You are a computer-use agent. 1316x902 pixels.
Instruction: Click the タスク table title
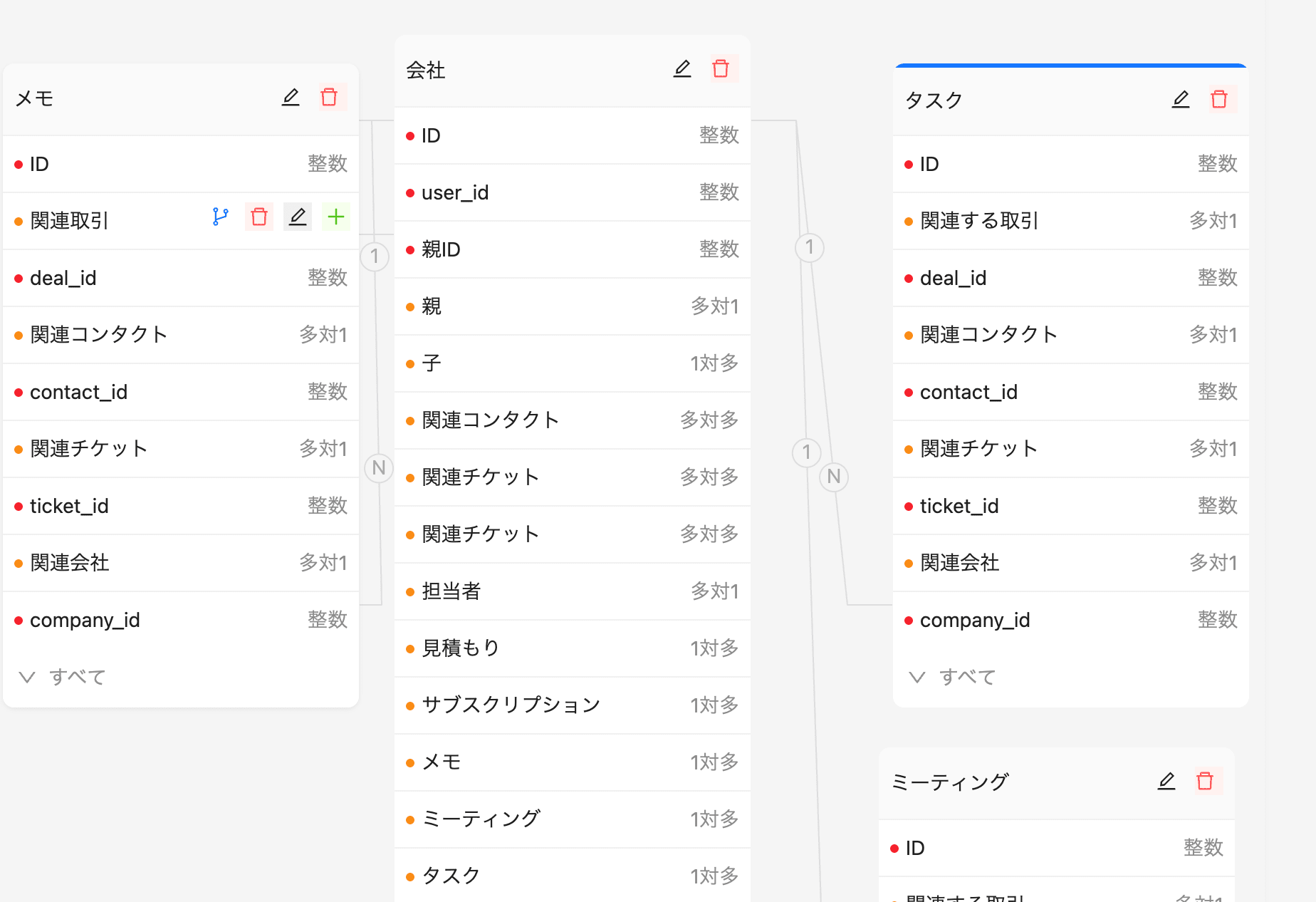pyautogui.click(x=934, y=100)
